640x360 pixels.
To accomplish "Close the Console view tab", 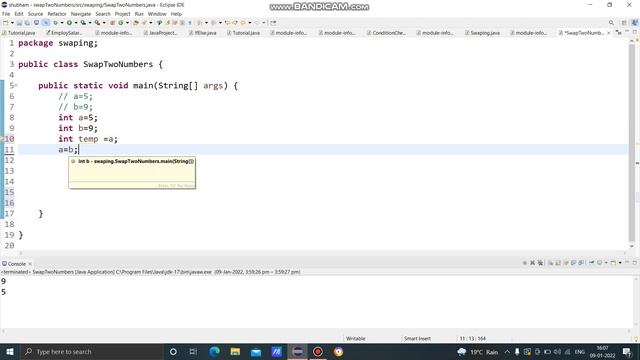I will click(30, 264).
